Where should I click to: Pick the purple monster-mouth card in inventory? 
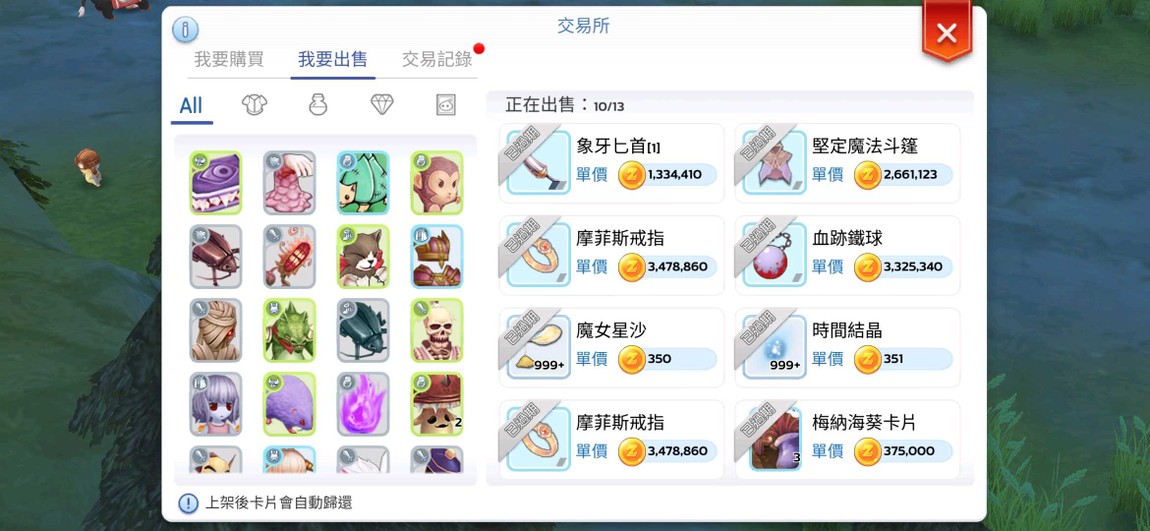pos(216,183)
